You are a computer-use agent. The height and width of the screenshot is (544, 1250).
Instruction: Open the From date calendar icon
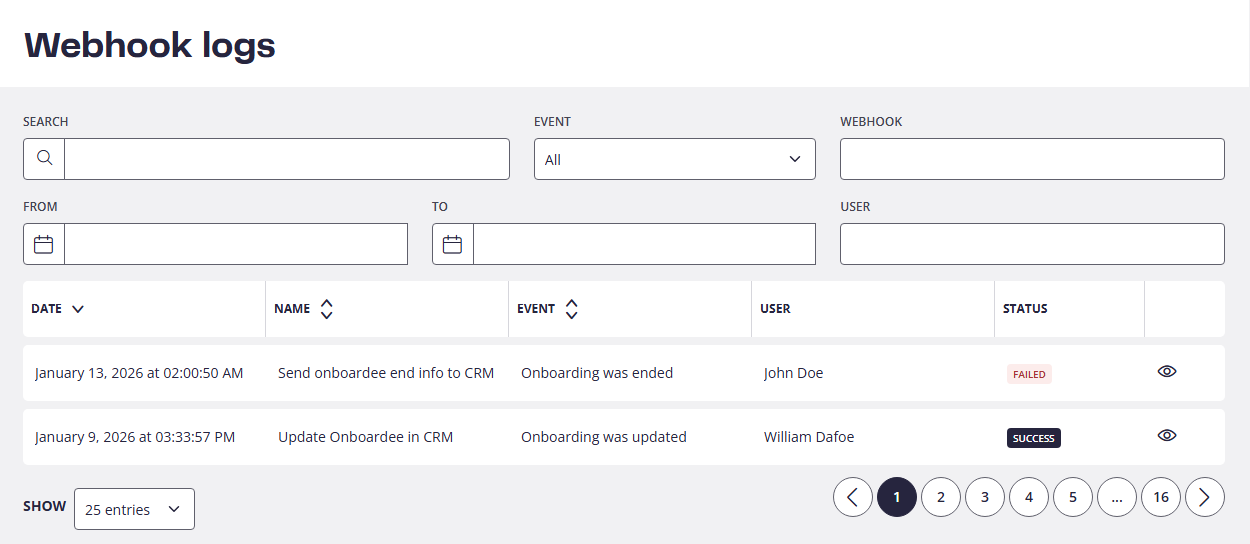[44, 244]
